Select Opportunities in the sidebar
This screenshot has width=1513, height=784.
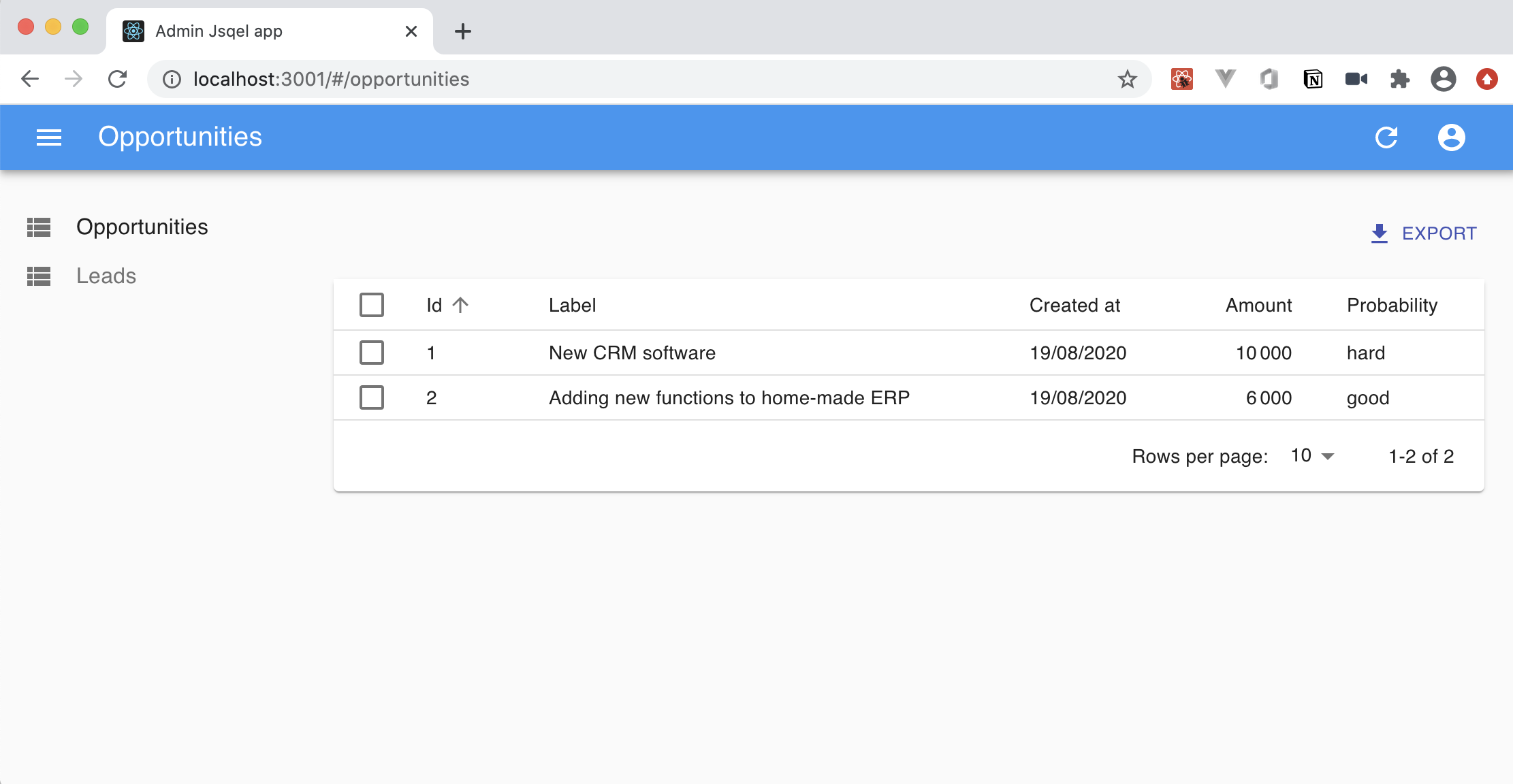coord(142,227)
